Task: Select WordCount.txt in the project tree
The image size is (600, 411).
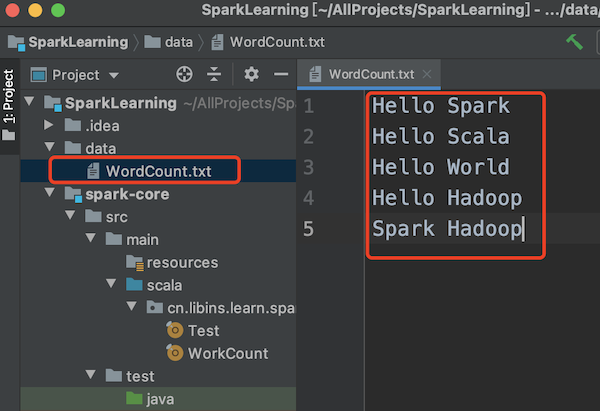Action: pyautogui.click(x=158, y=171)
